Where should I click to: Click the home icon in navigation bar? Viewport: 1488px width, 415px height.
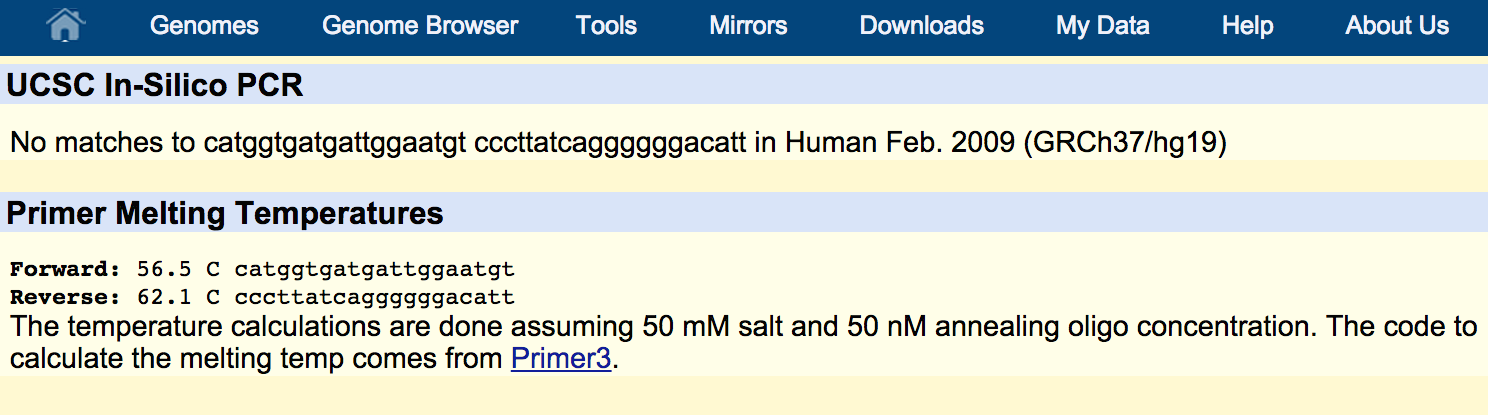coord(65,26)
